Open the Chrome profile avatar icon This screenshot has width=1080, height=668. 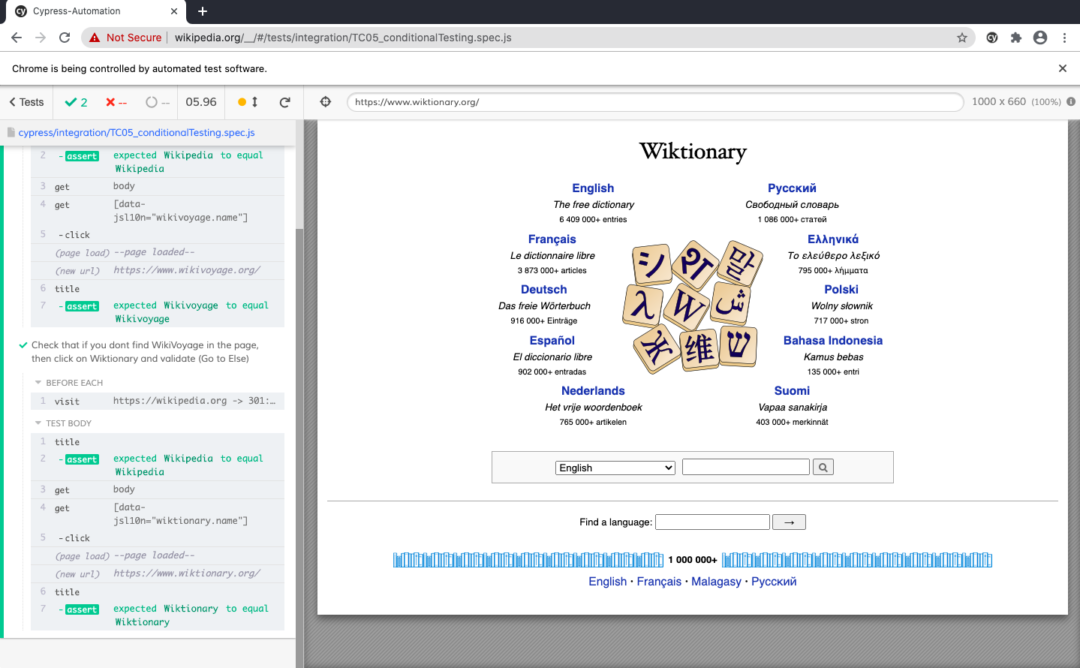[x=1040, y=38]
